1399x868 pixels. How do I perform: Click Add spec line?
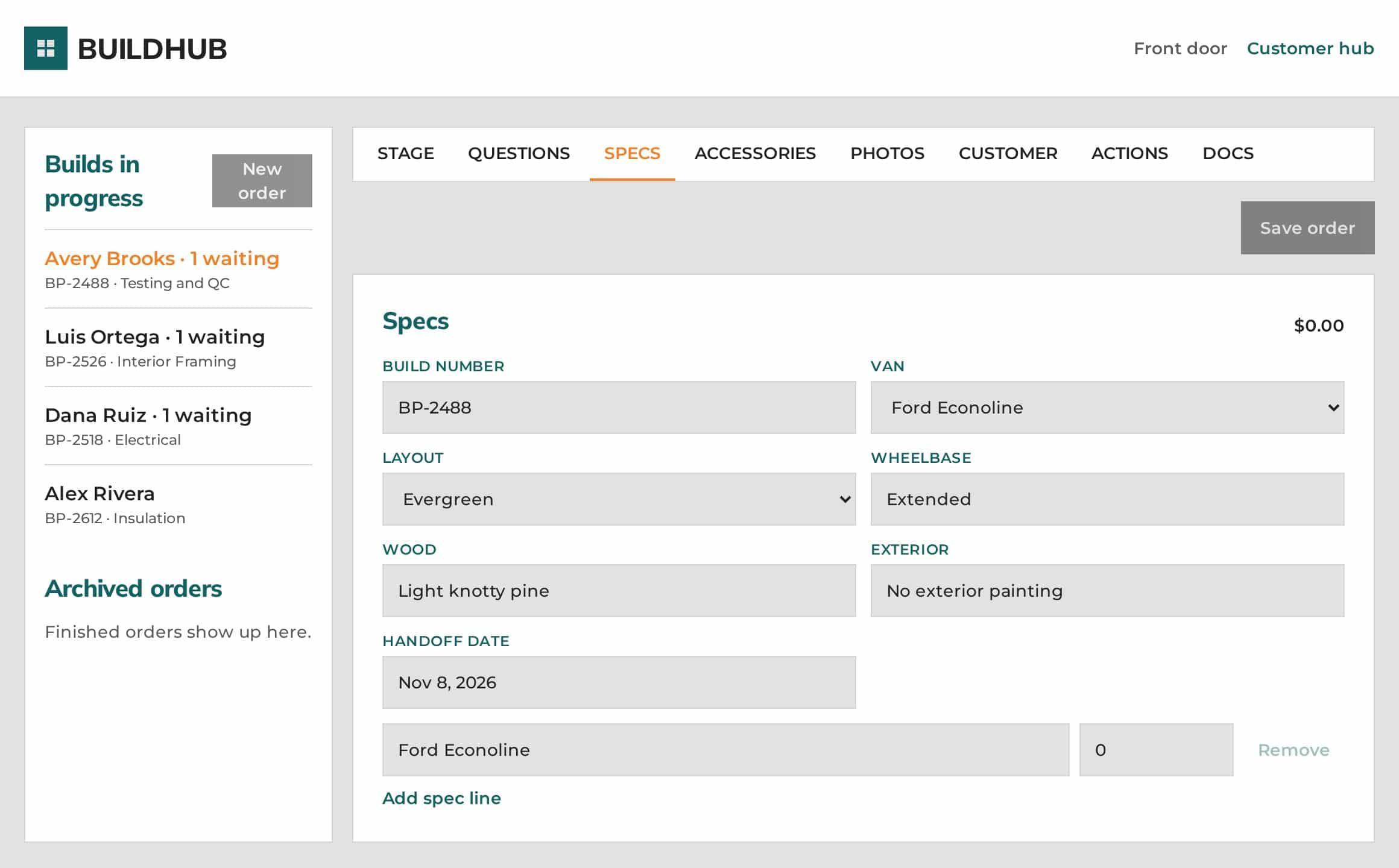(441, 798)
